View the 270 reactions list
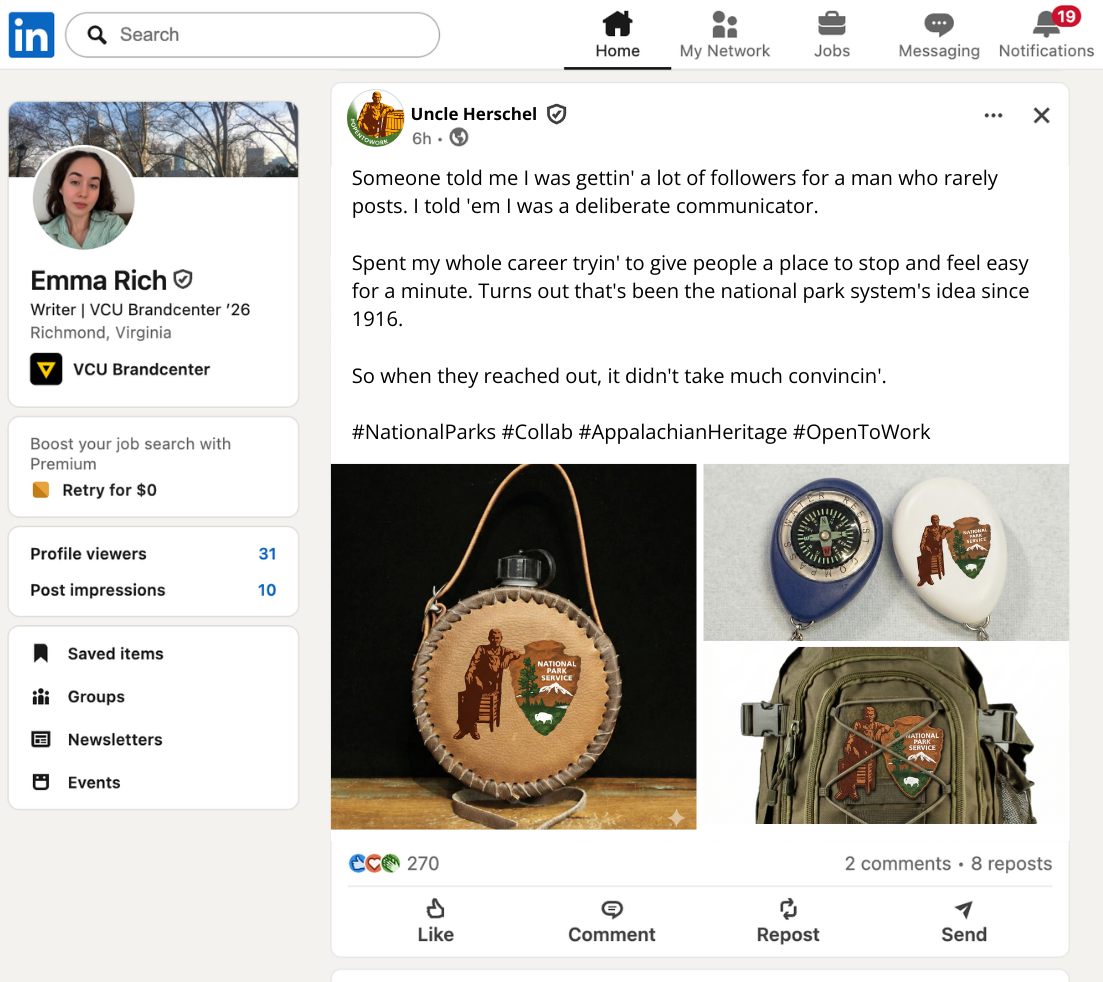The width and height of the screenshot is (1103, 982). (423, 863)
